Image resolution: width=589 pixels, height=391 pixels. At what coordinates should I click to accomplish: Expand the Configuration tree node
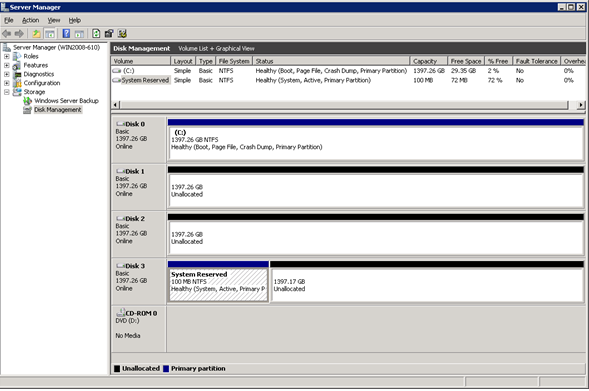(7, 83)
